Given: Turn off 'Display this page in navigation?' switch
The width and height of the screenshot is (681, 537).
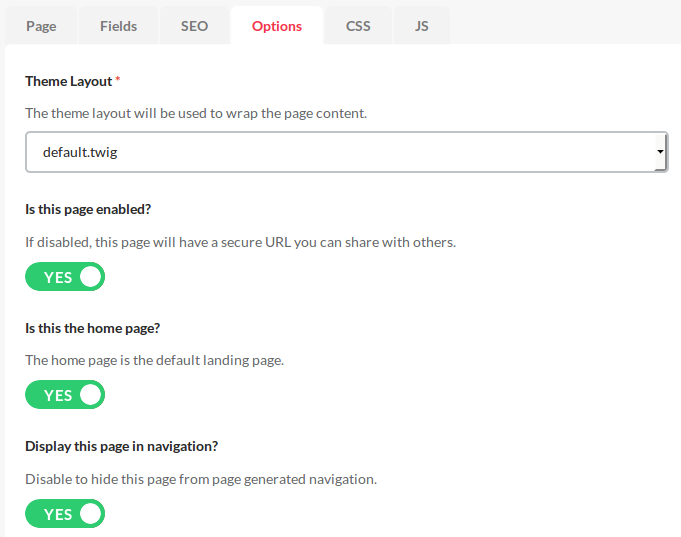Looking at the screenshot, I should [x=65, y=514].
